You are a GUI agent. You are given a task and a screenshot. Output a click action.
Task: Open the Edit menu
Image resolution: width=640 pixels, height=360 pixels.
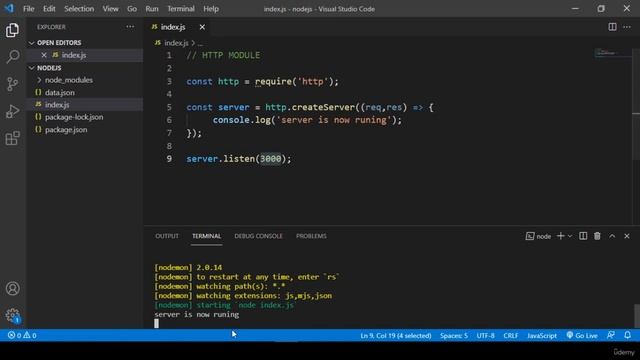coord(49,9)
